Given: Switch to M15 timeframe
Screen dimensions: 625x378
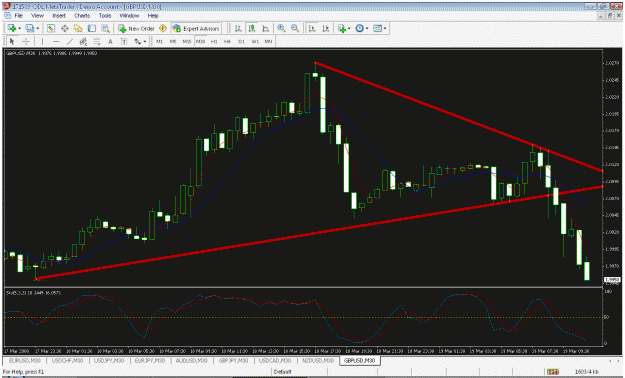Looking at the screenshot, I should 187,41.
